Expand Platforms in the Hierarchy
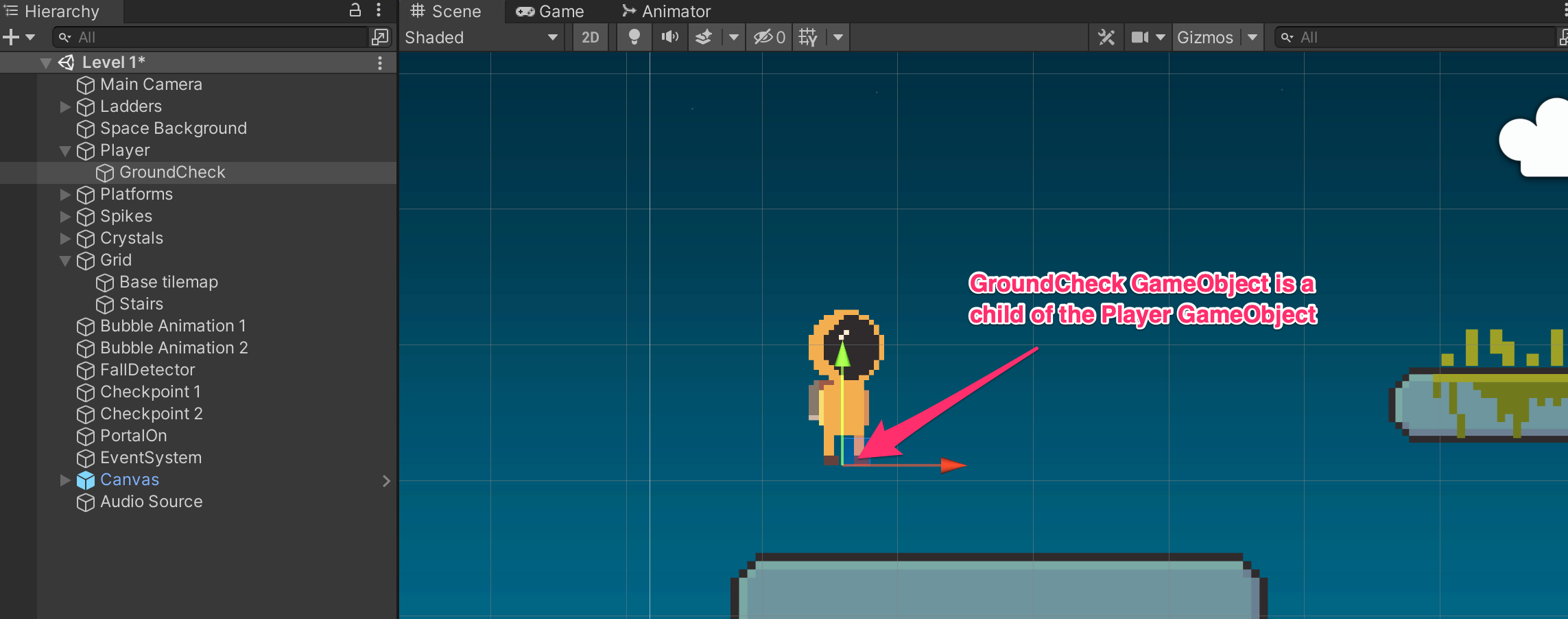 click(x=64, y=194)
